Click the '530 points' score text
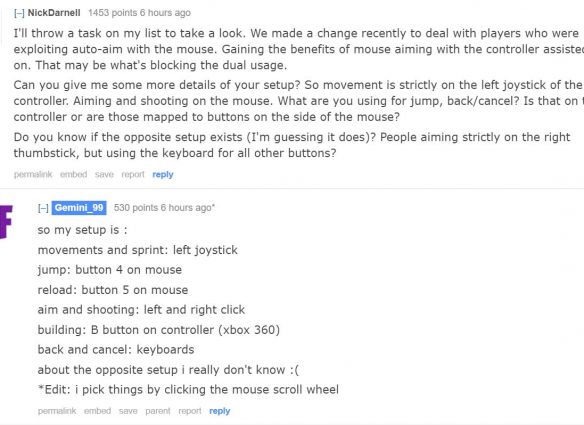Viewport: 584px width, 425px height. click(136, 207)
